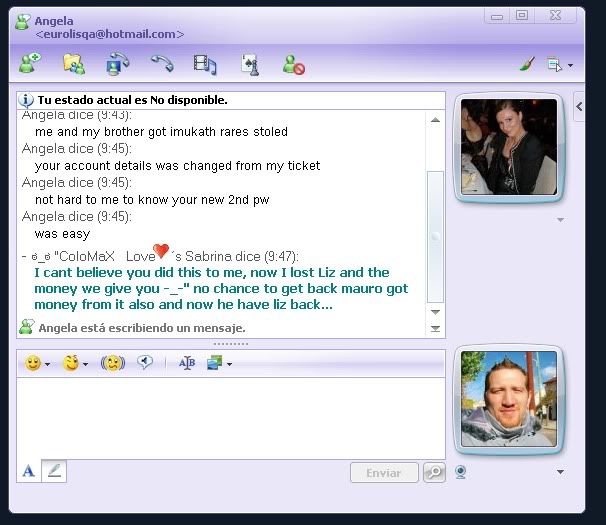Open the color scheme paintbrush icon
Image resolution: width=606 pixels, height=525 pixels.
[527, 64]
